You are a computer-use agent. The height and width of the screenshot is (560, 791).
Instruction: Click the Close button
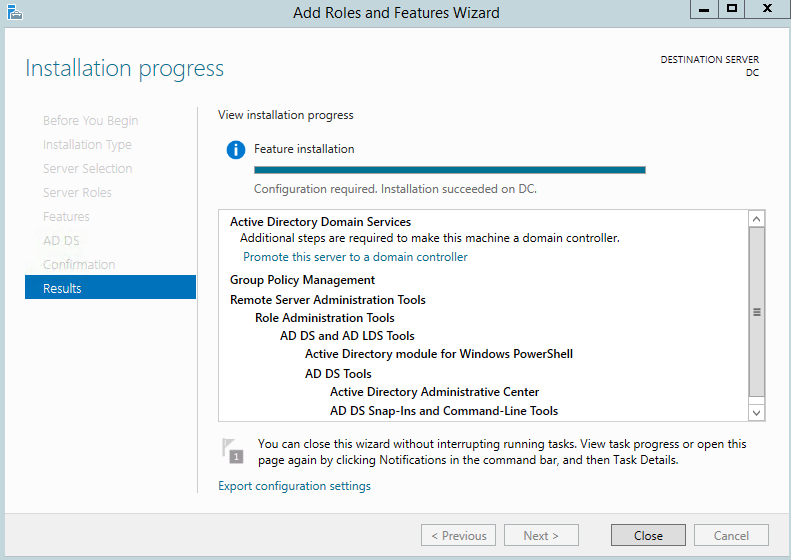pyautogui.click(x=648, y=535)
